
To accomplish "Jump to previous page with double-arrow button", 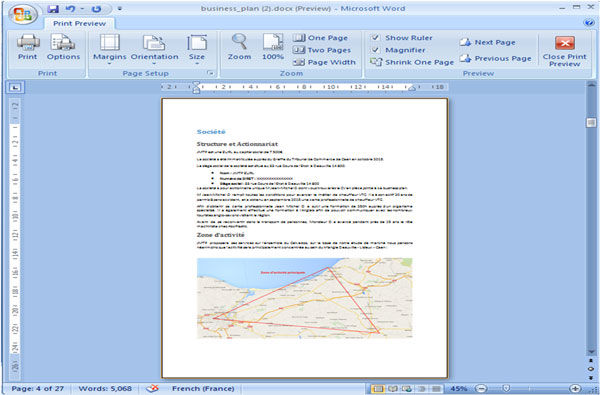I will [591, 361].
